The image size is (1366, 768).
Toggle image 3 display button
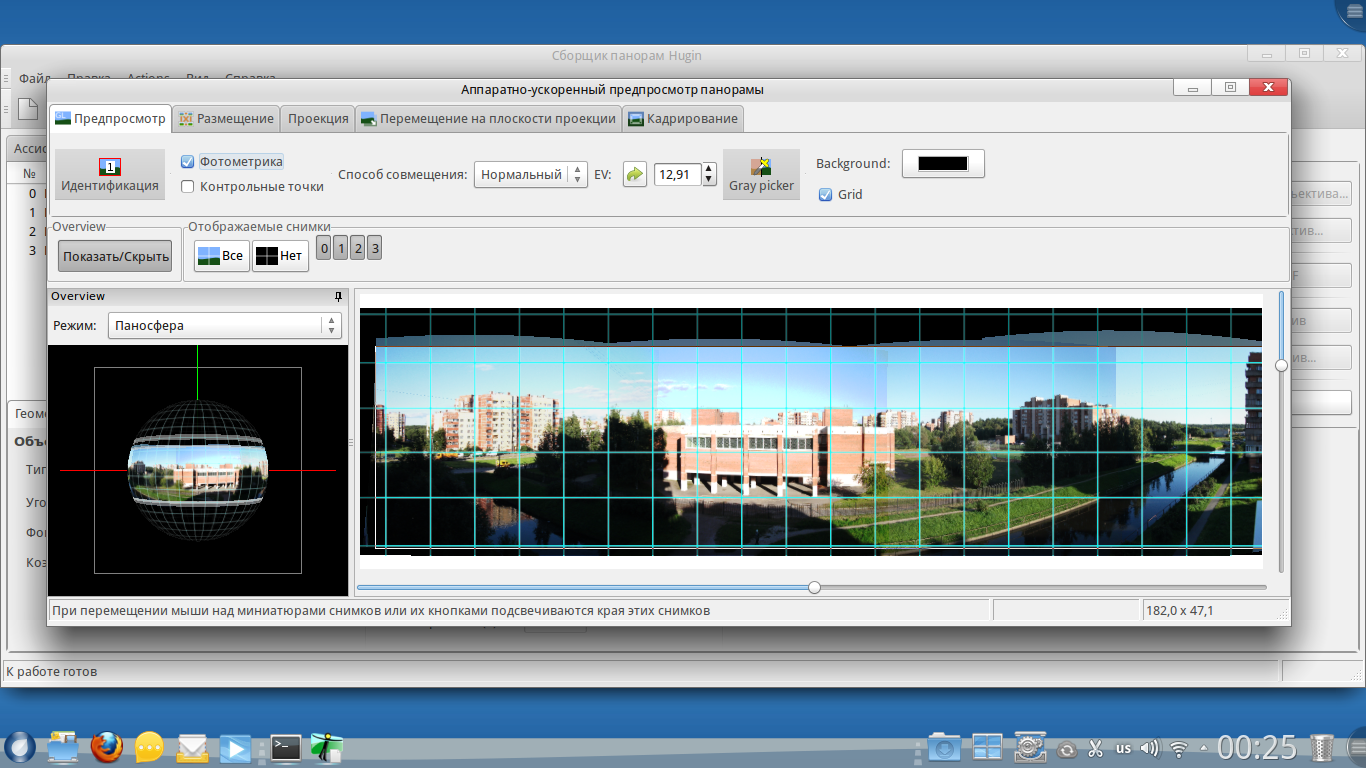click(x=374, y=248)
